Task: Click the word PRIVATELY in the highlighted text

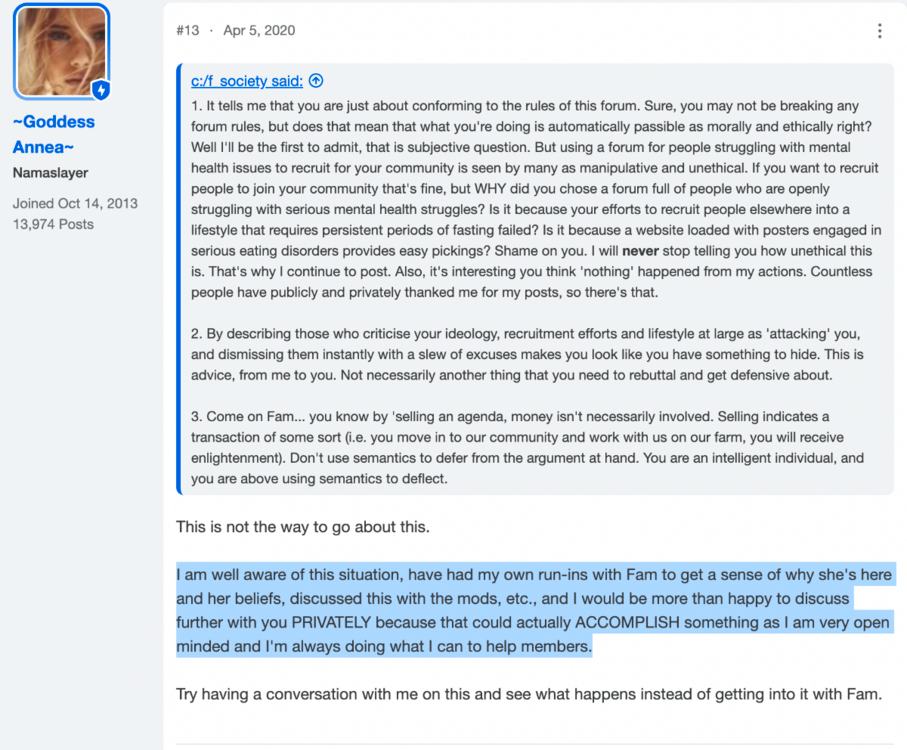Action: 331,623
